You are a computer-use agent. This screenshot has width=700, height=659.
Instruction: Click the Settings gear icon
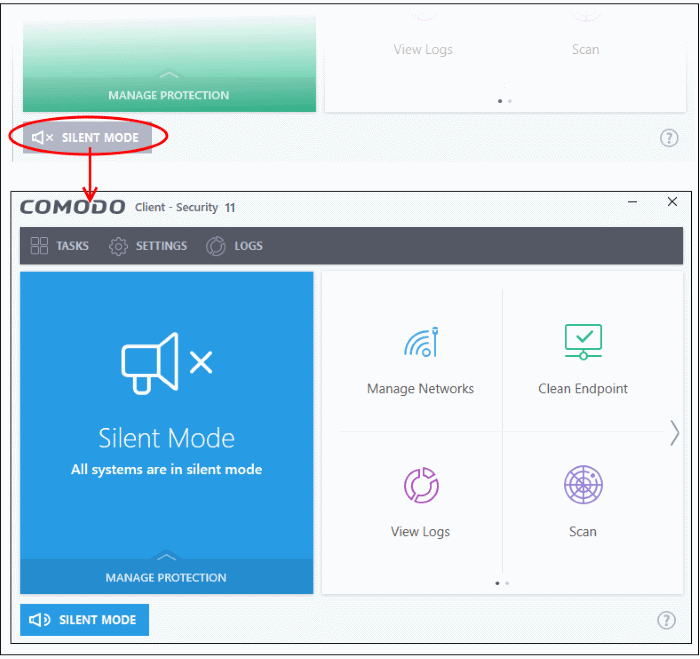point(118,246)
